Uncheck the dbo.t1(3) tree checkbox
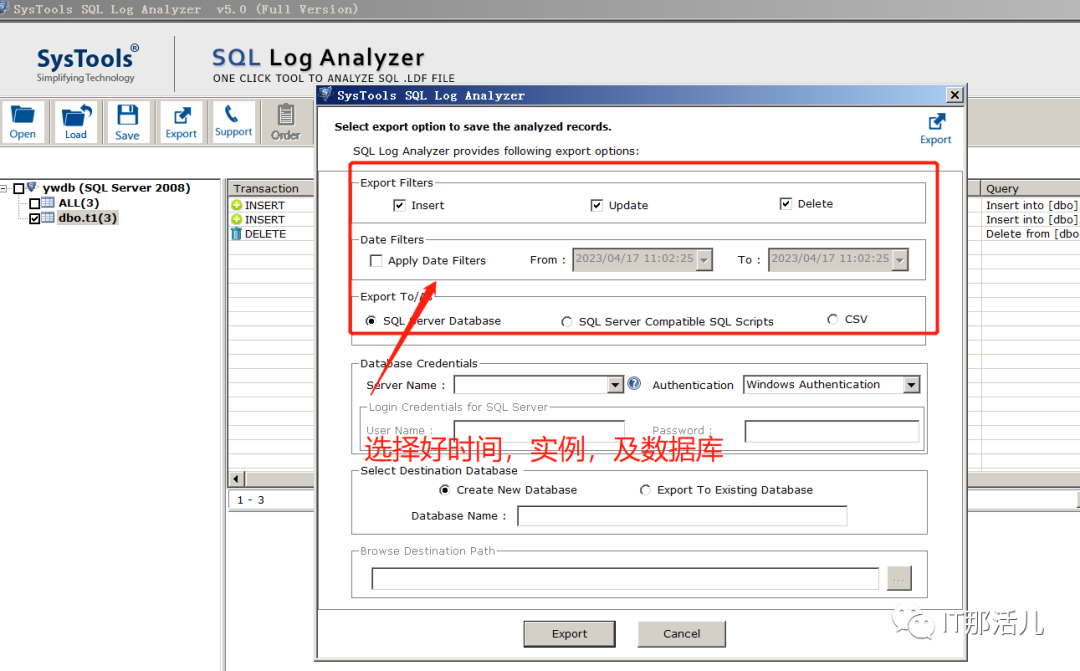The width and height of the screenshot is (1080, 671). [x=34, y=218]
